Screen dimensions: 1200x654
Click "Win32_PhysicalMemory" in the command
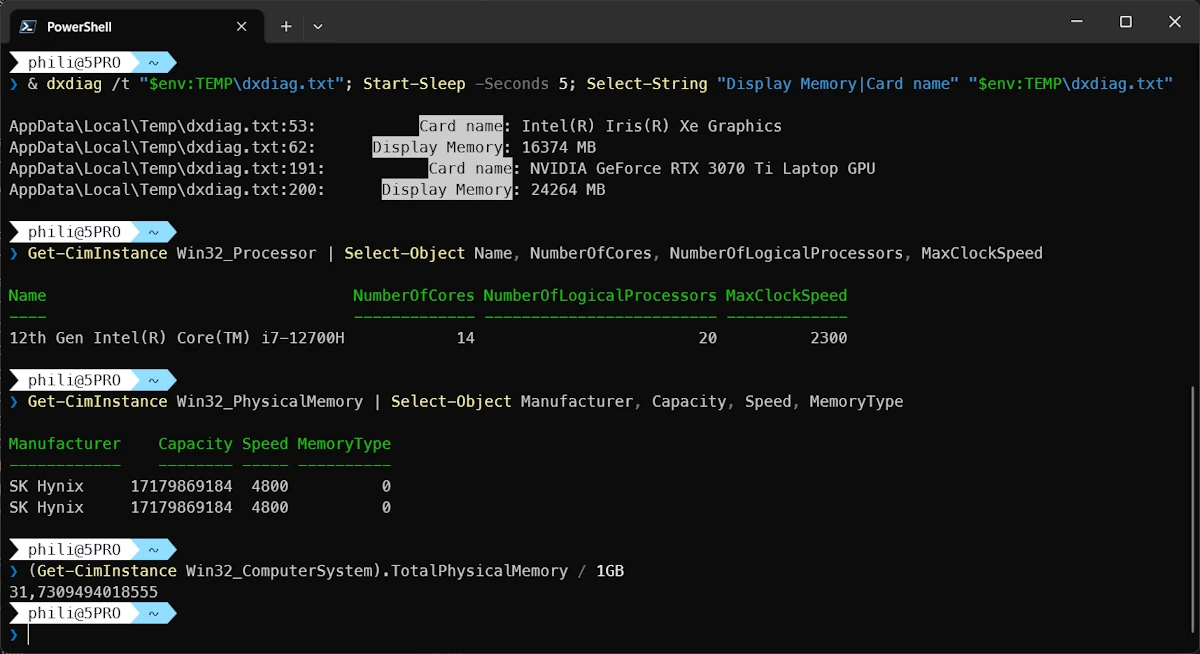[x=270, y=401]
